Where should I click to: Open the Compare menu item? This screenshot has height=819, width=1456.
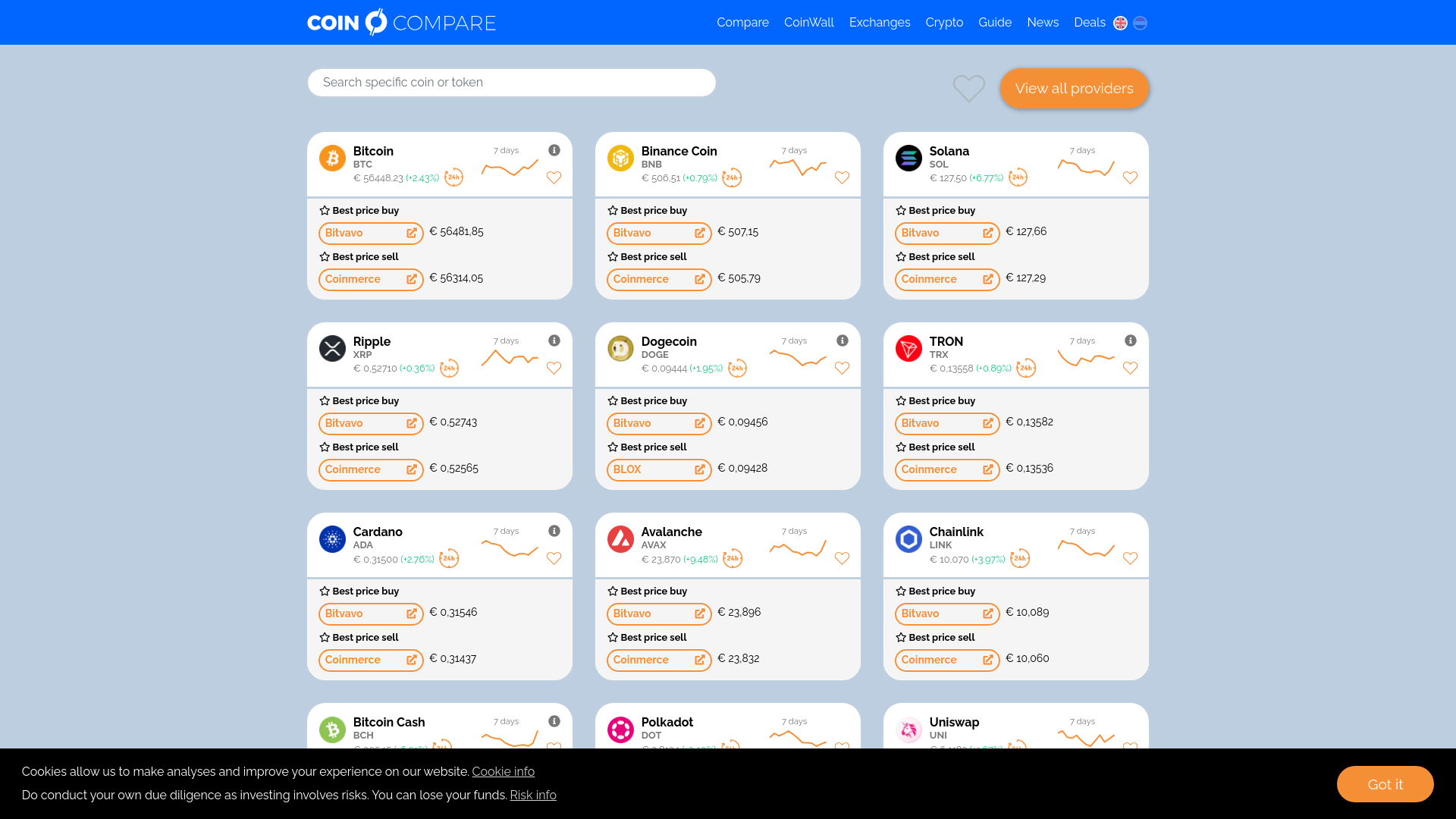tap(742, 23)
